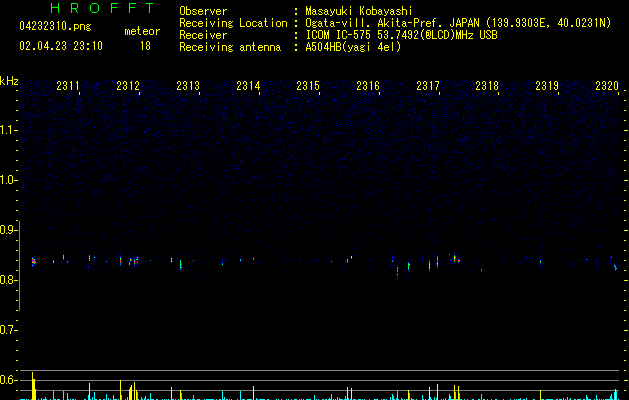Click the Receiving antenna label
The image size is (629, 400).
tap(230, 47)
